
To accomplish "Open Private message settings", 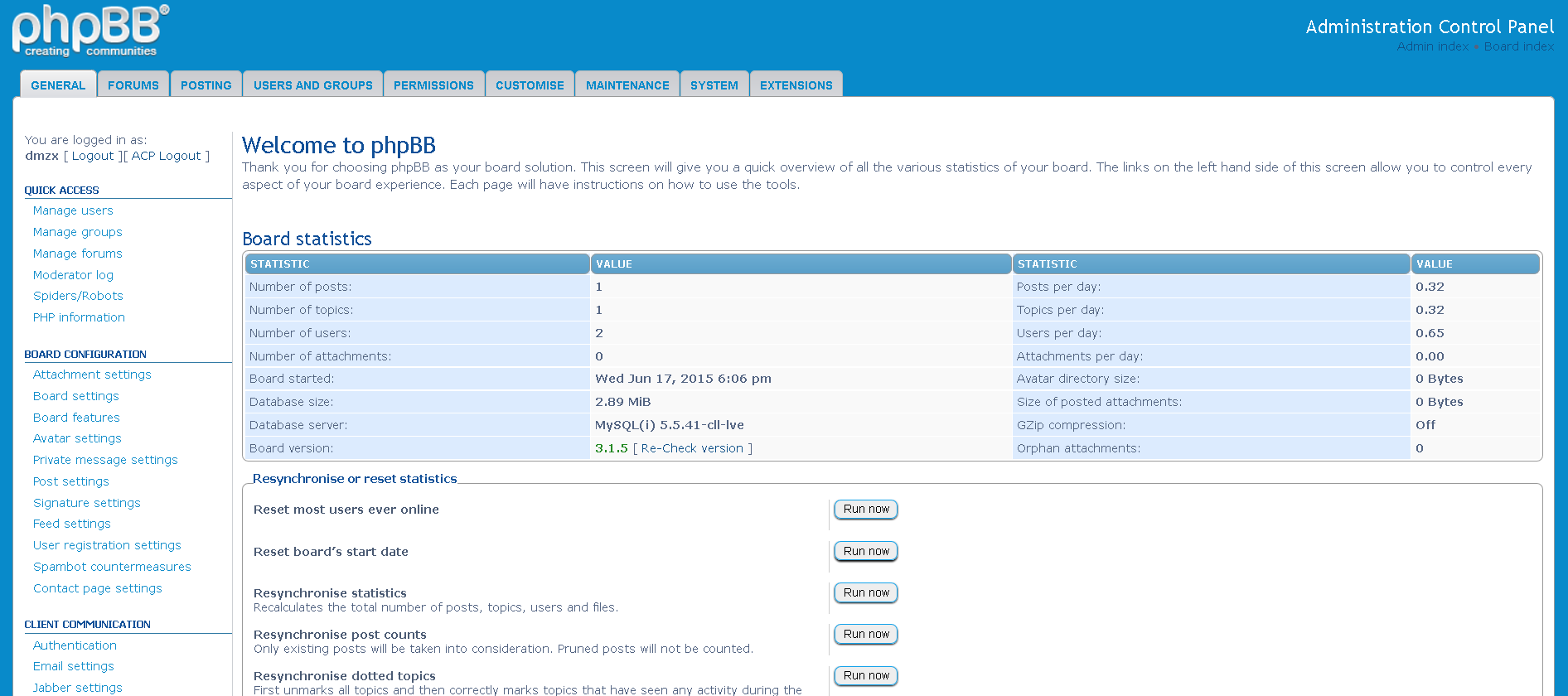I will 105,460.
